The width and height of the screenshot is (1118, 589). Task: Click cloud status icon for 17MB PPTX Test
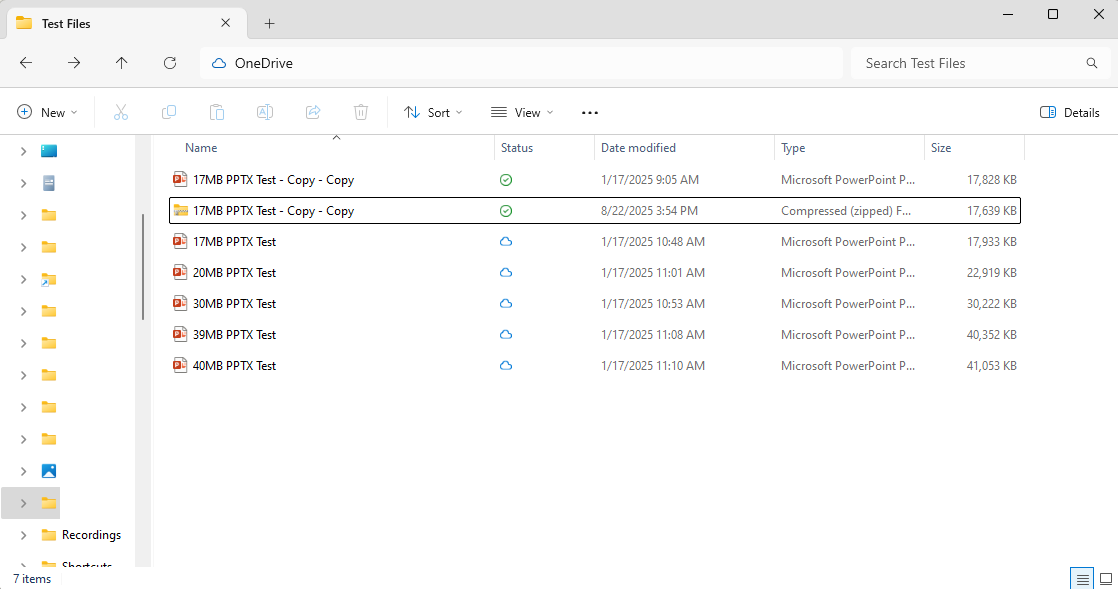(506, 242)
